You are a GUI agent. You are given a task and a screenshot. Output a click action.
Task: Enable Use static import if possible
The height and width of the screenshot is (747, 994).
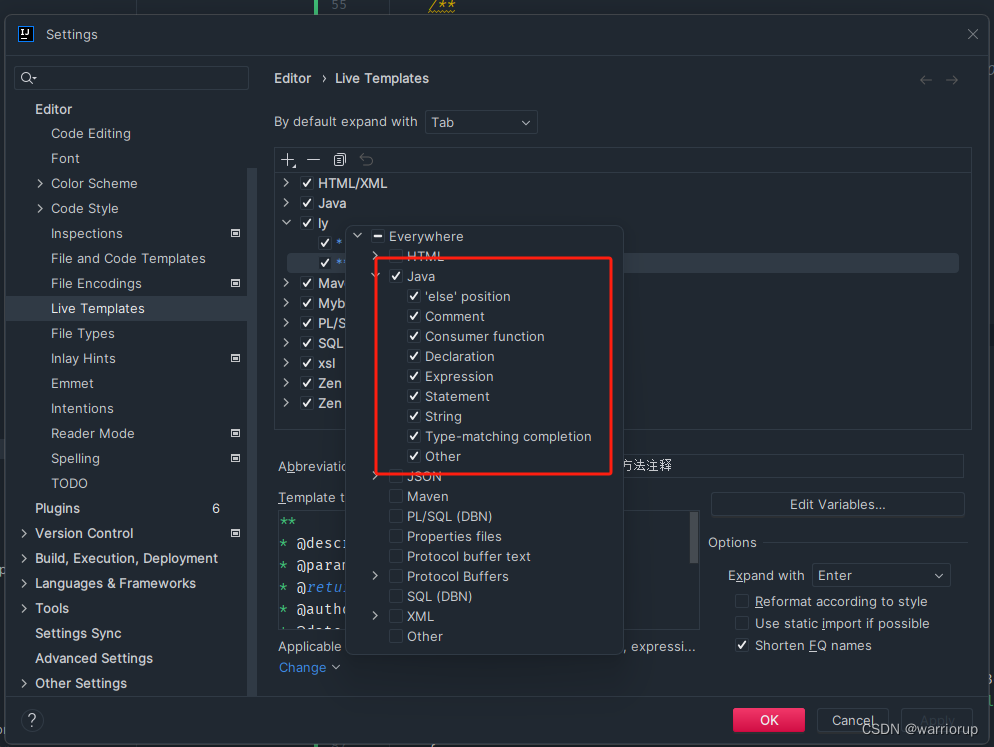[742, 623]
